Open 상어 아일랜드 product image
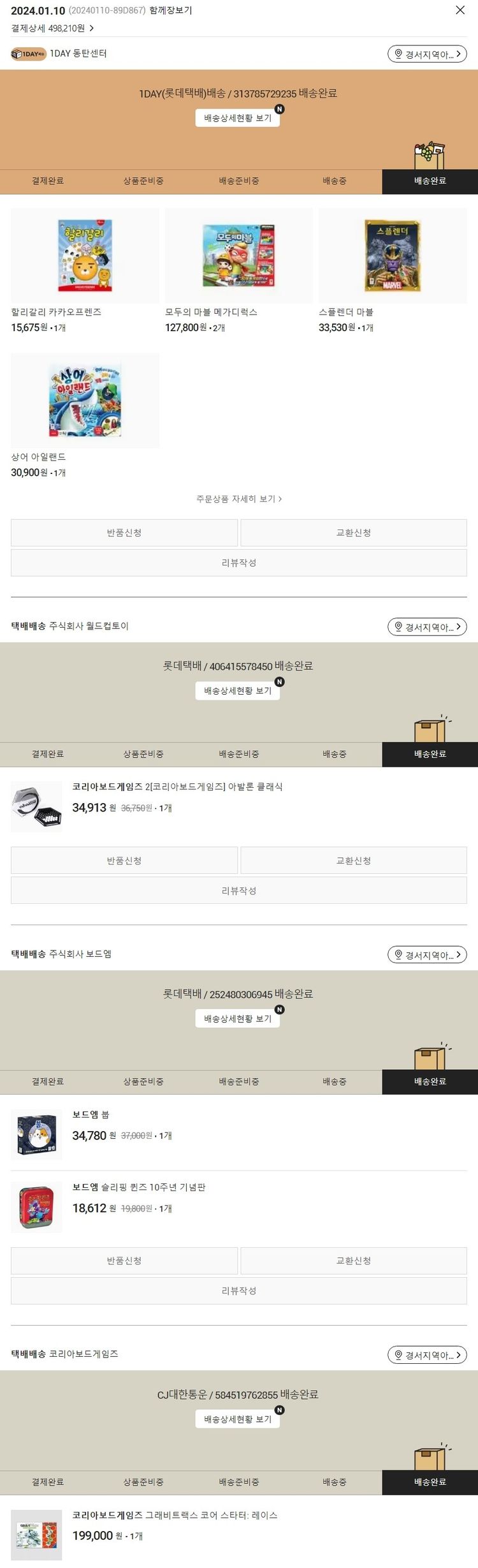Screen dimensions: 478x1568 coord(85,401)
